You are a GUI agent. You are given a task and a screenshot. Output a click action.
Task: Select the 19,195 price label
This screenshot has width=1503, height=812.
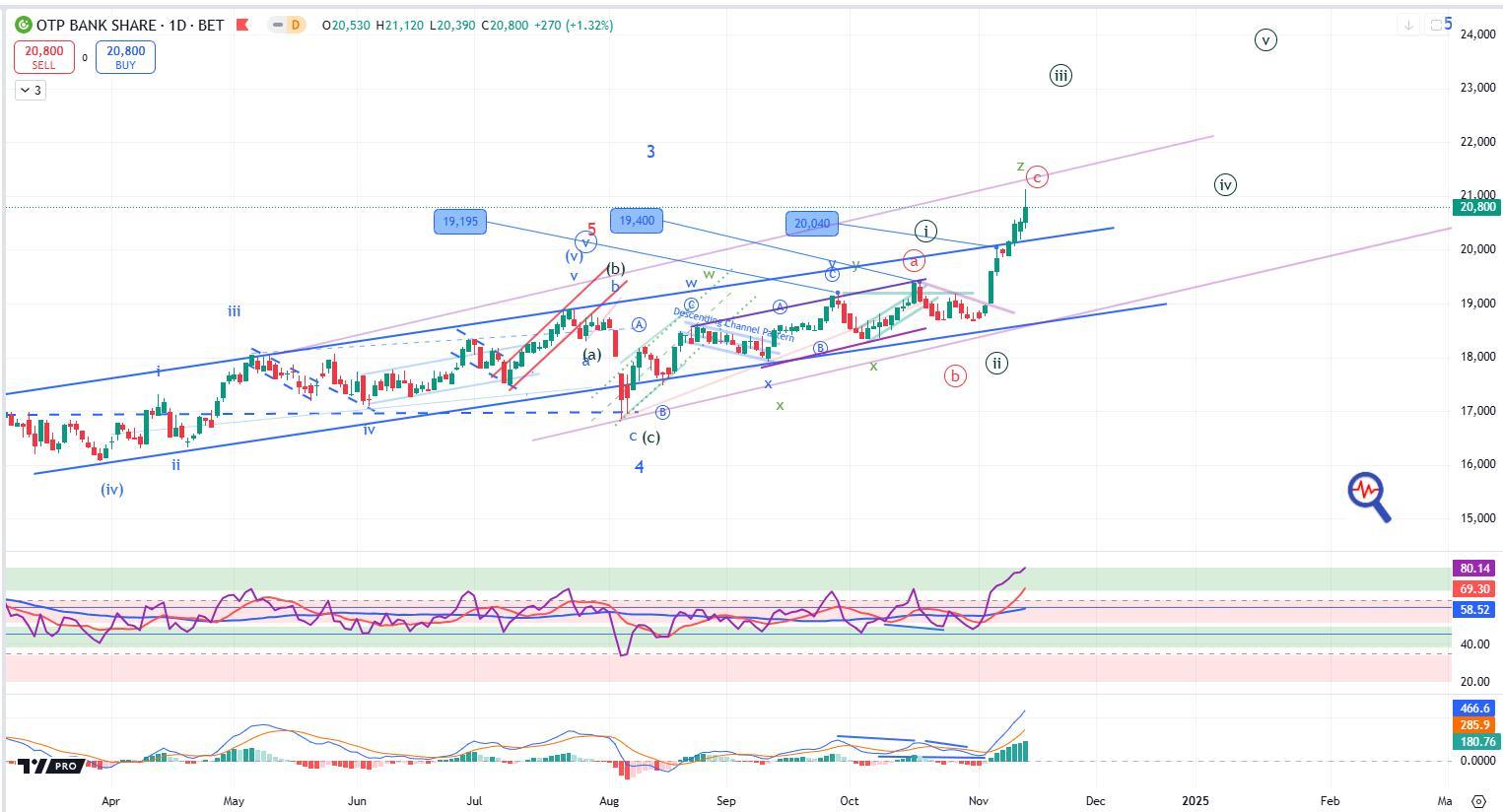pyautogui.click(x=460, y=222)
